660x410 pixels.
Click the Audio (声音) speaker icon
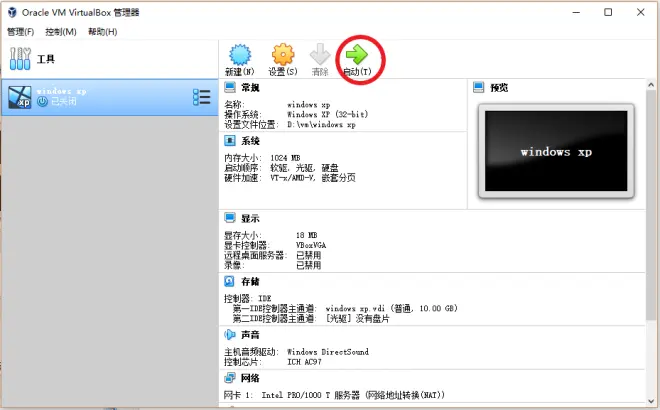click(x=229, y=335)
